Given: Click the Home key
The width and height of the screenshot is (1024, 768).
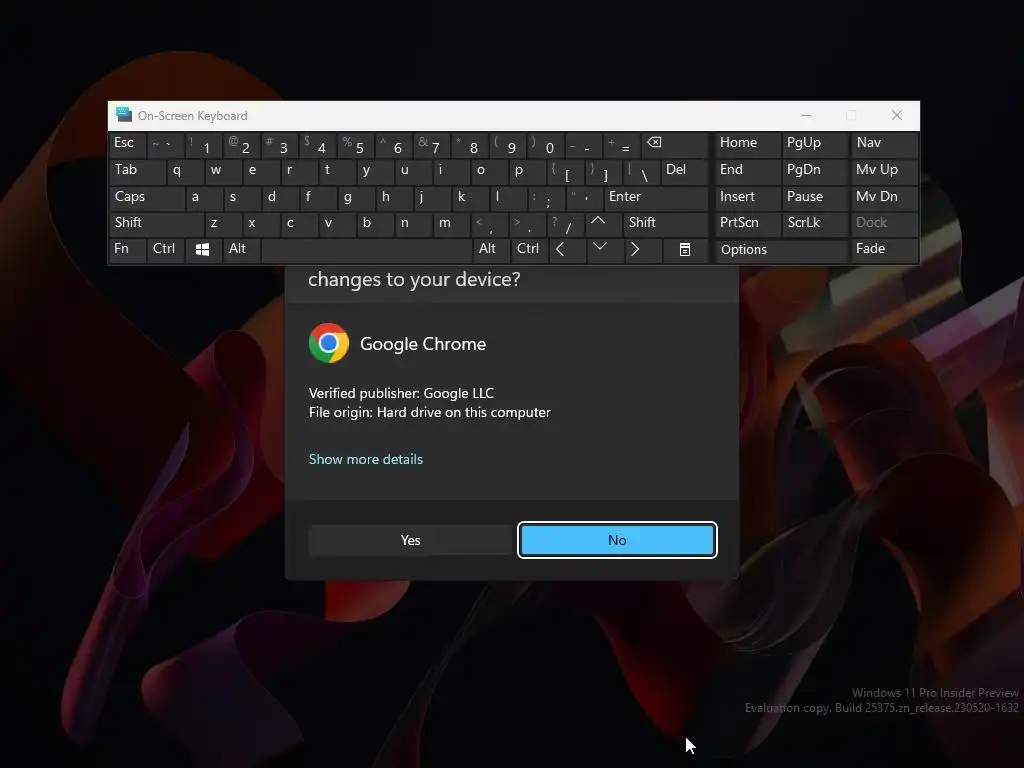Looking at the screenshot, I should (x=747, y=144).
